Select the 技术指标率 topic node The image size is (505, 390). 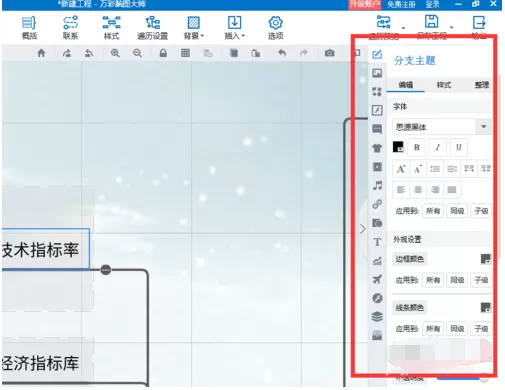pyautogui.click(x=46, y=249)
